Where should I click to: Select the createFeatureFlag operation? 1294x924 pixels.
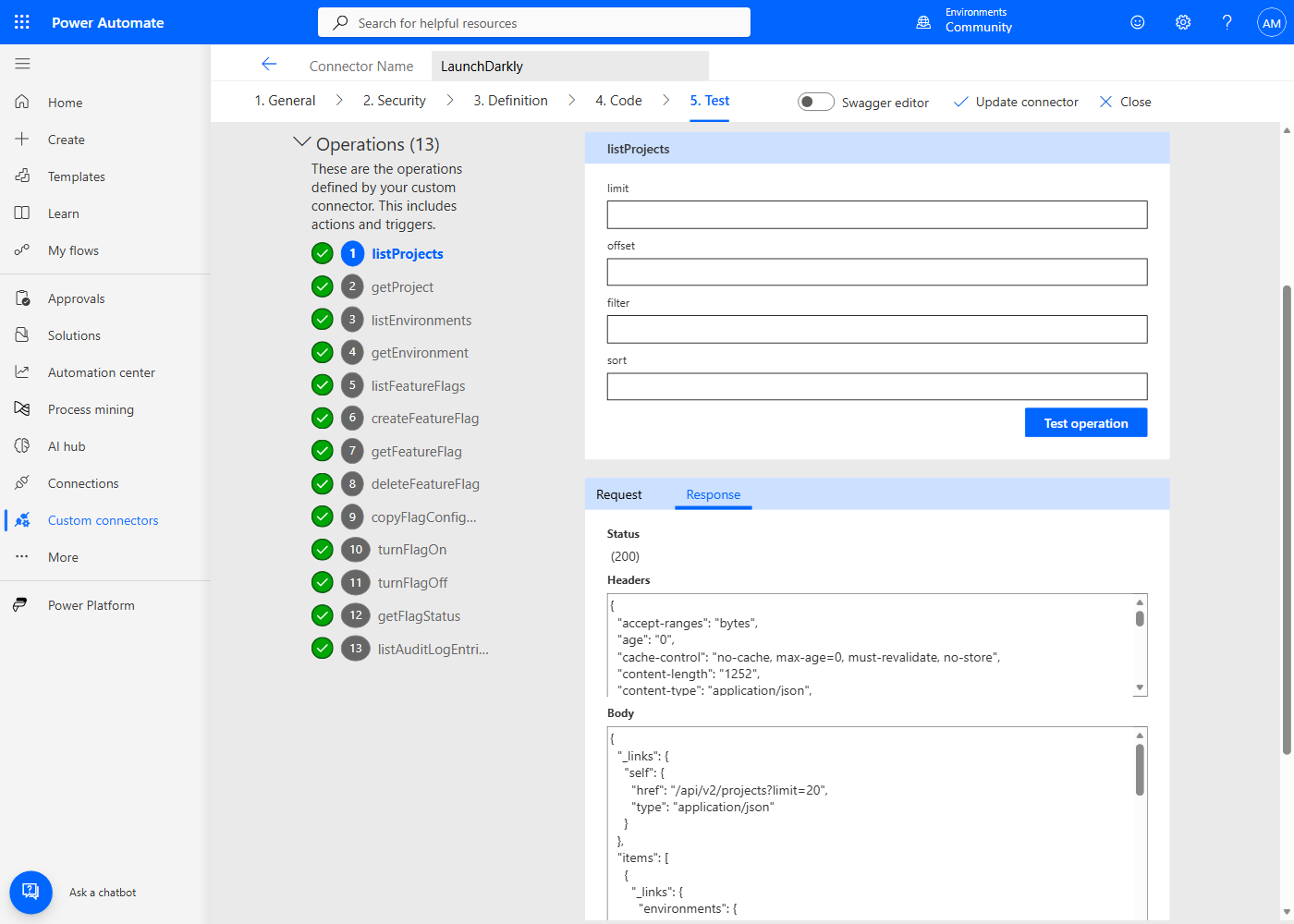point(425,419)
